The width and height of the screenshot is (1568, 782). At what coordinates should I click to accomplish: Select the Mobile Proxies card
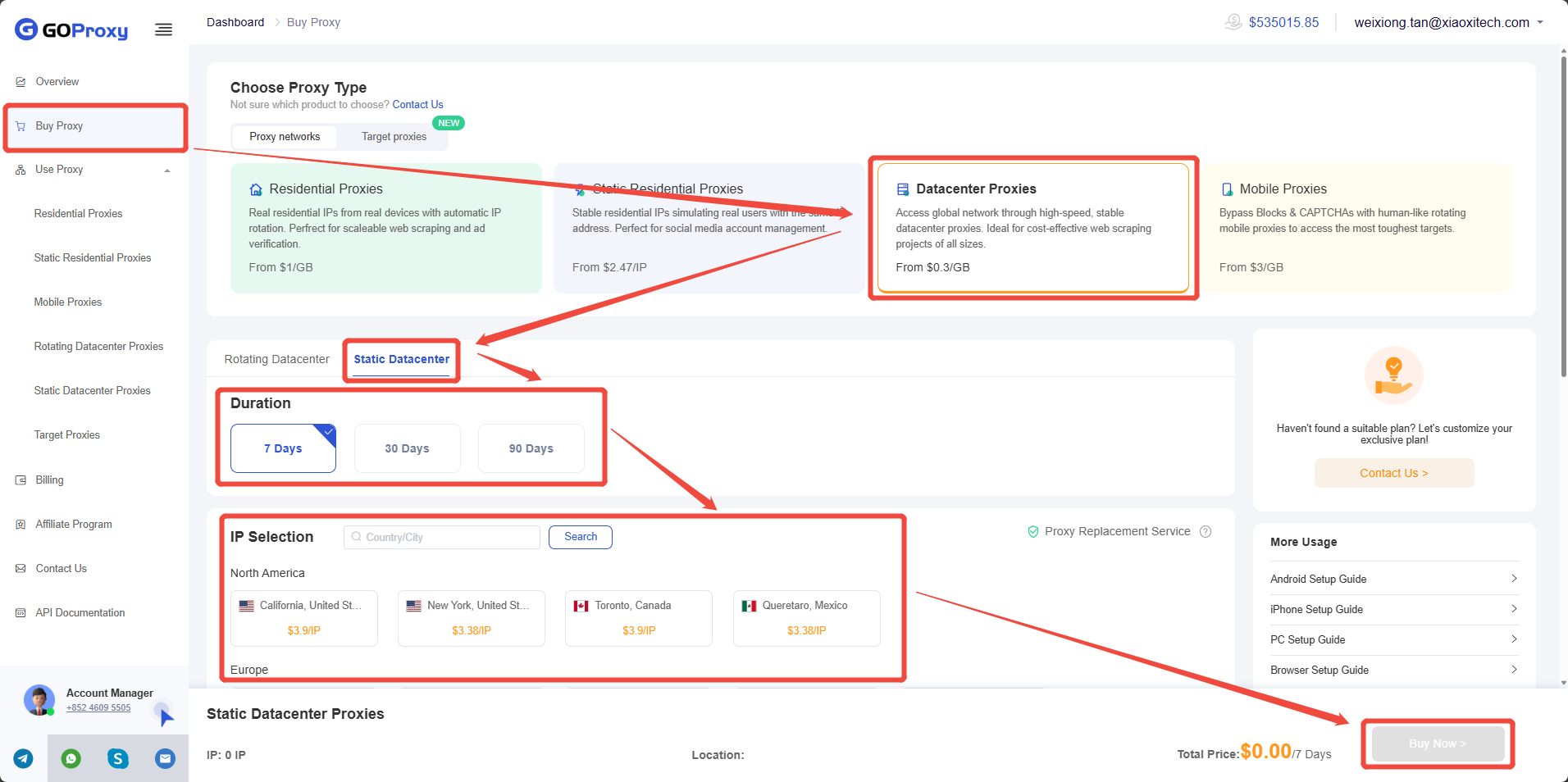(1356, 228)
